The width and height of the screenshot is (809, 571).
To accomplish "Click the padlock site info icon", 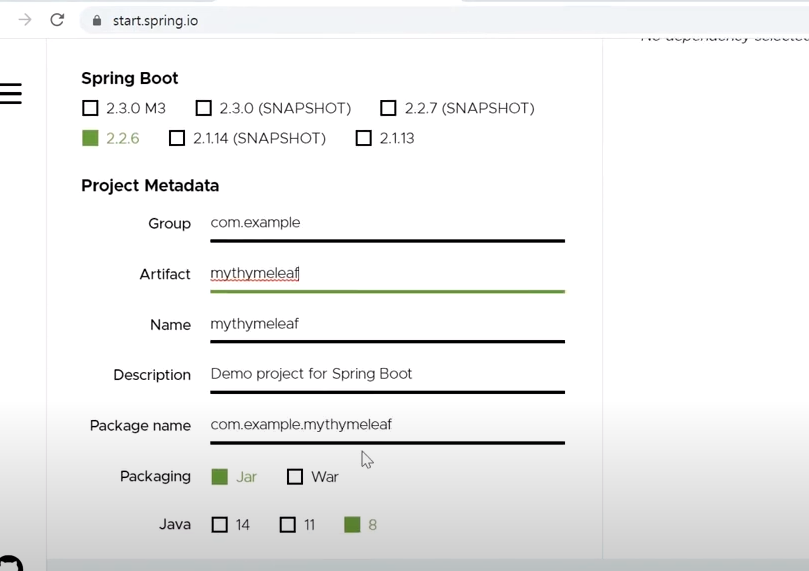I will tap(96, 21).
